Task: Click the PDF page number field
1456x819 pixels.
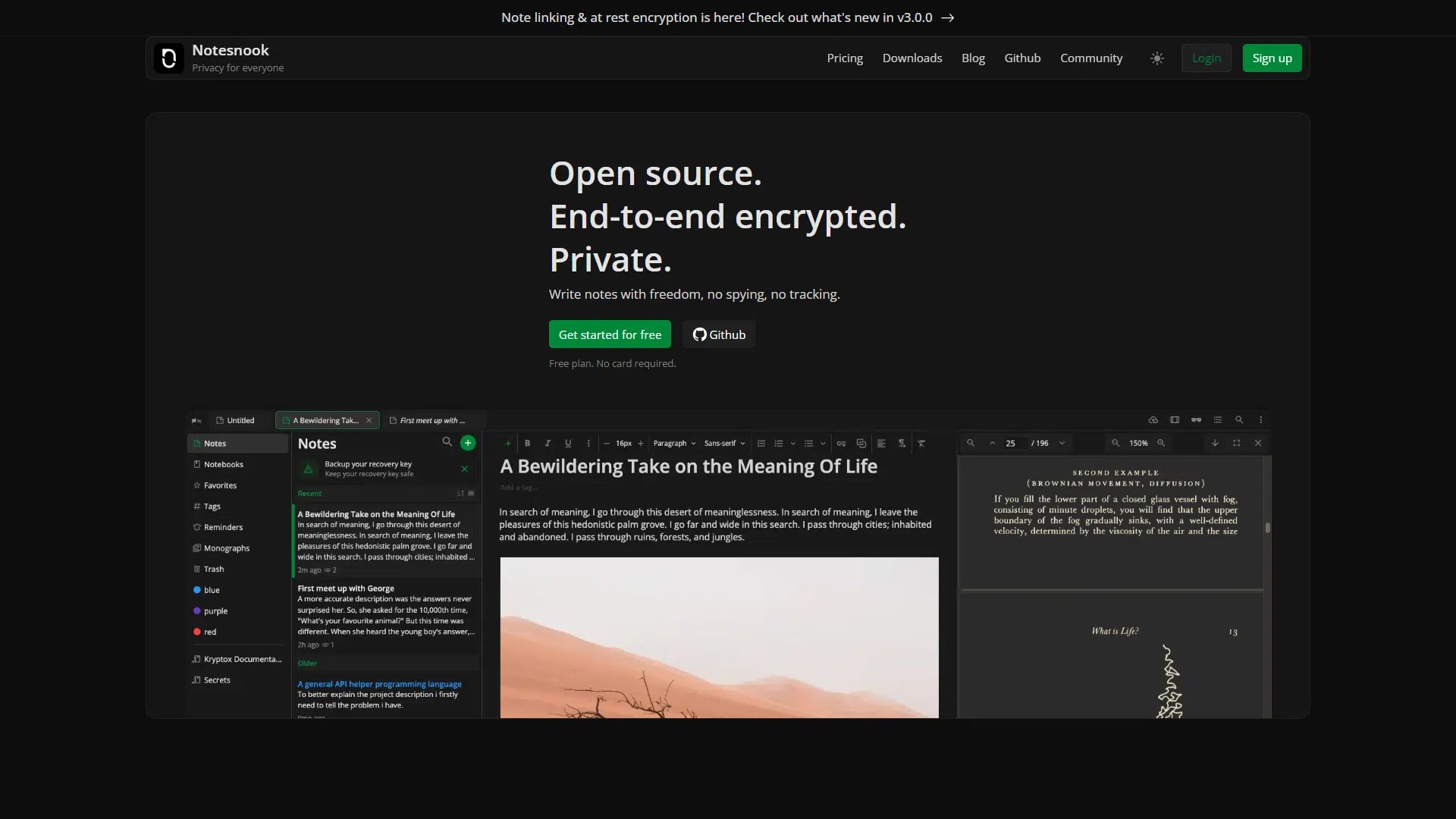Action: click(1012, 443)
